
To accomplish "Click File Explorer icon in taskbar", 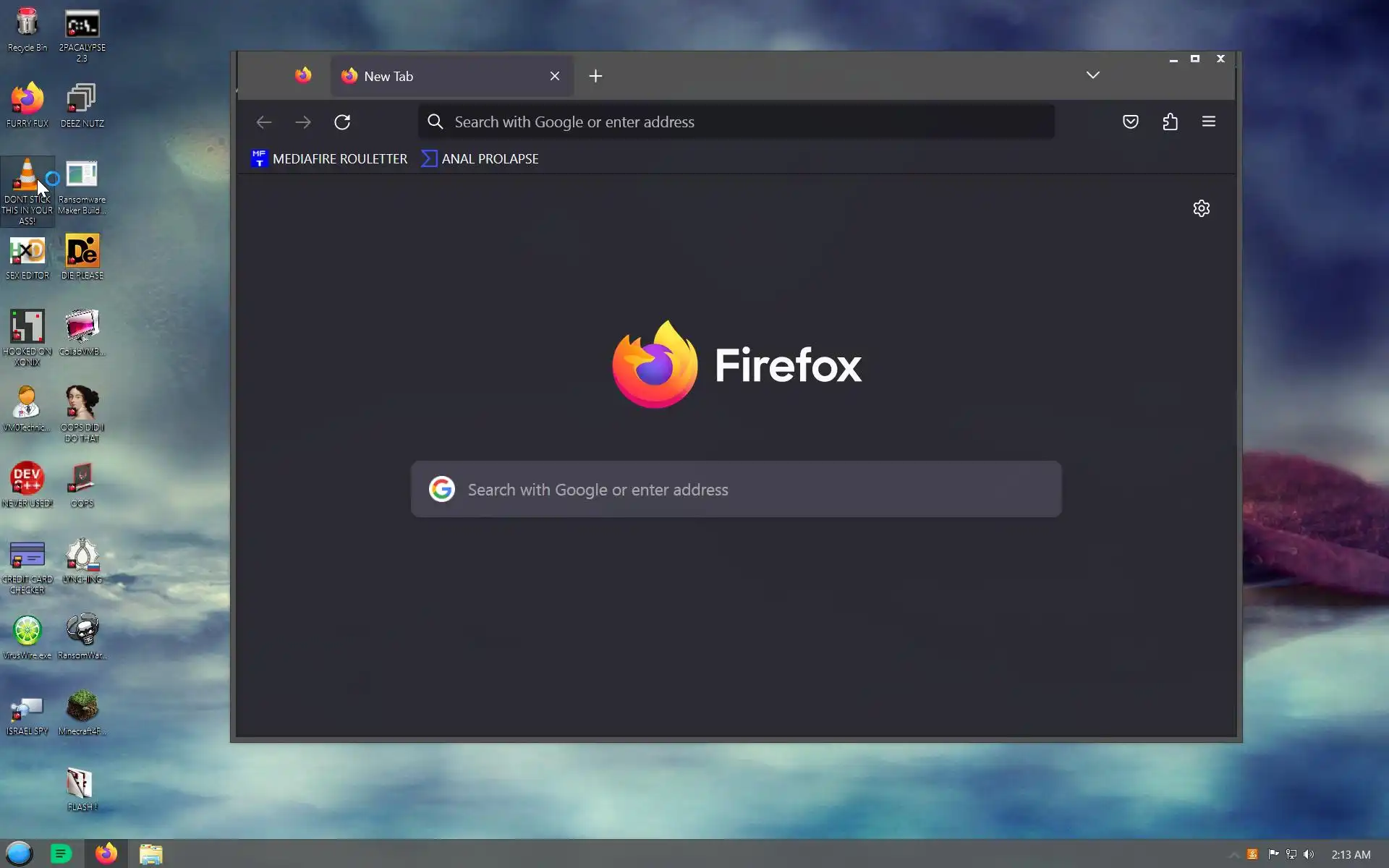I will pyautogui.click(x=150, y=854).
